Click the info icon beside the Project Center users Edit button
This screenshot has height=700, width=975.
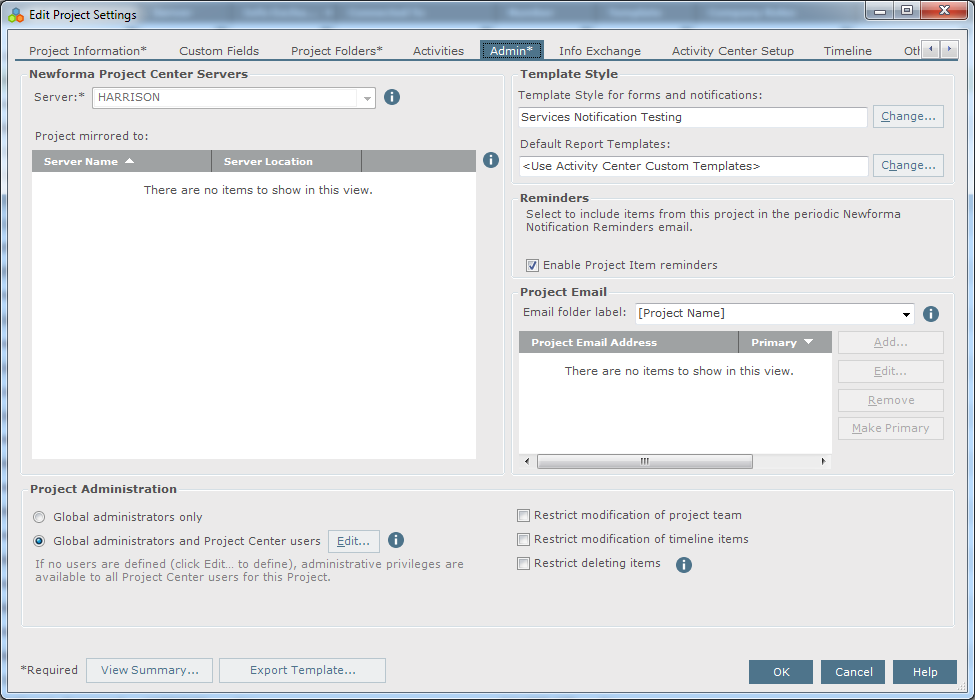(x=395, y=540)
